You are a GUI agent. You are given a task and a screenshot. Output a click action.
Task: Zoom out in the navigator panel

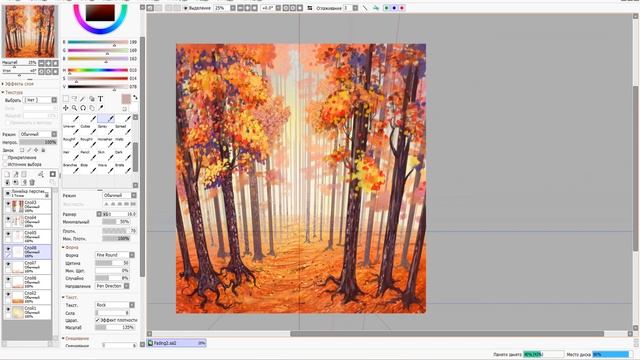(x=41, y=63)
